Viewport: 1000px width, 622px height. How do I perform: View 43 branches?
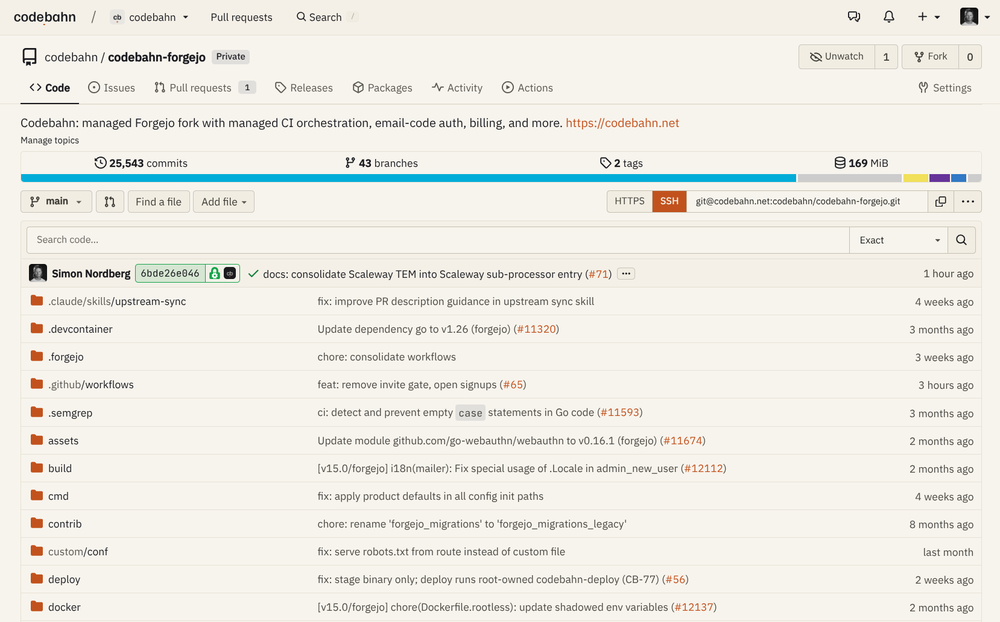pos(381,163)
